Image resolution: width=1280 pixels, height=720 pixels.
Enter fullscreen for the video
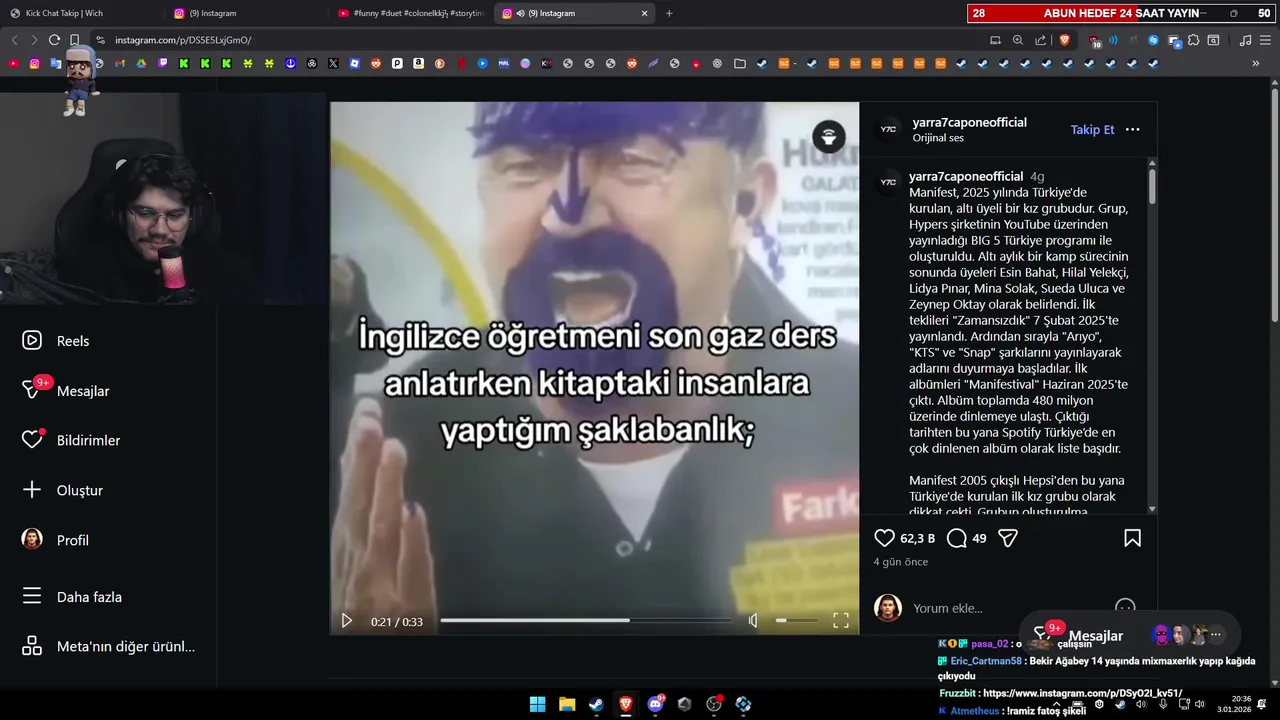pyautogui.click(x=841, y=621)
